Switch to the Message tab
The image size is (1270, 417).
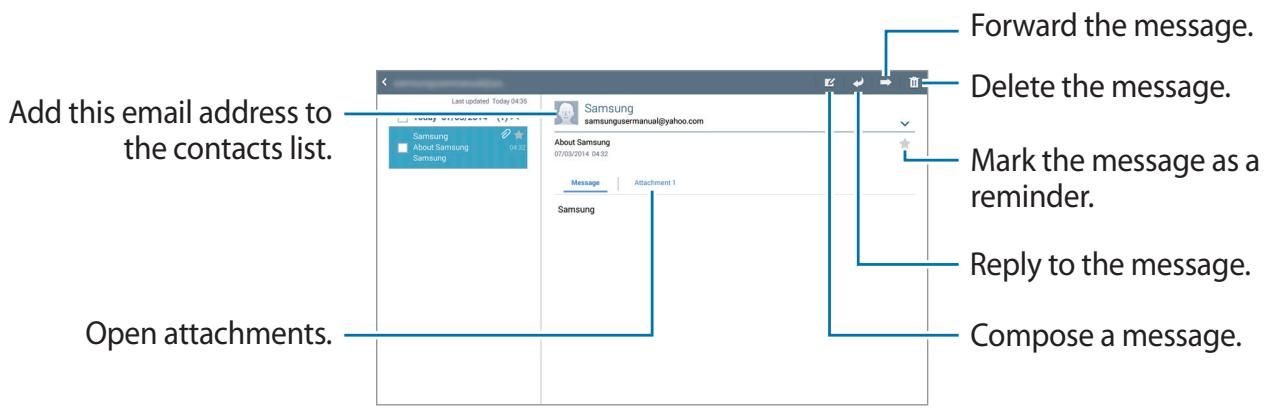click(584, 184)
